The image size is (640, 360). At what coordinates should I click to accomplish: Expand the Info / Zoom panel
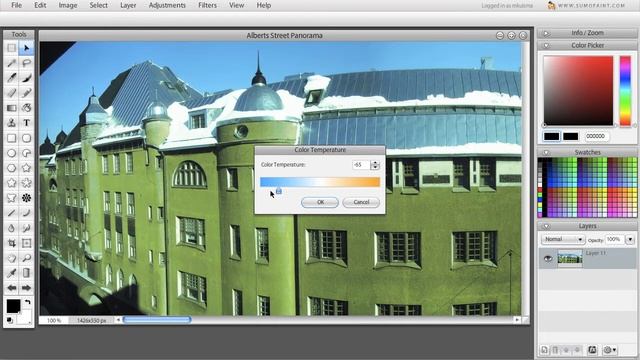546,33
